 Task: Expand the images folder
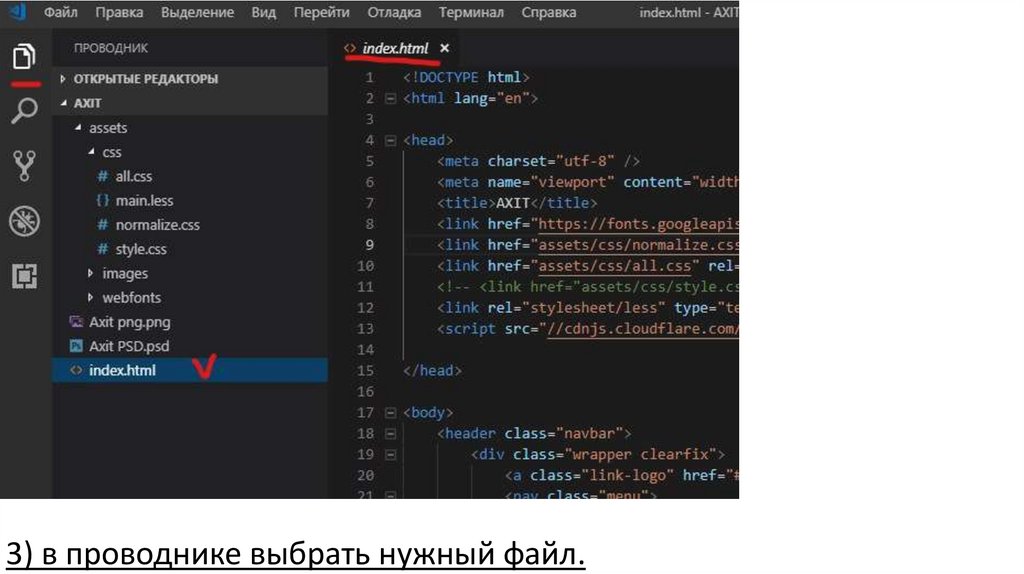pos(124,273)
